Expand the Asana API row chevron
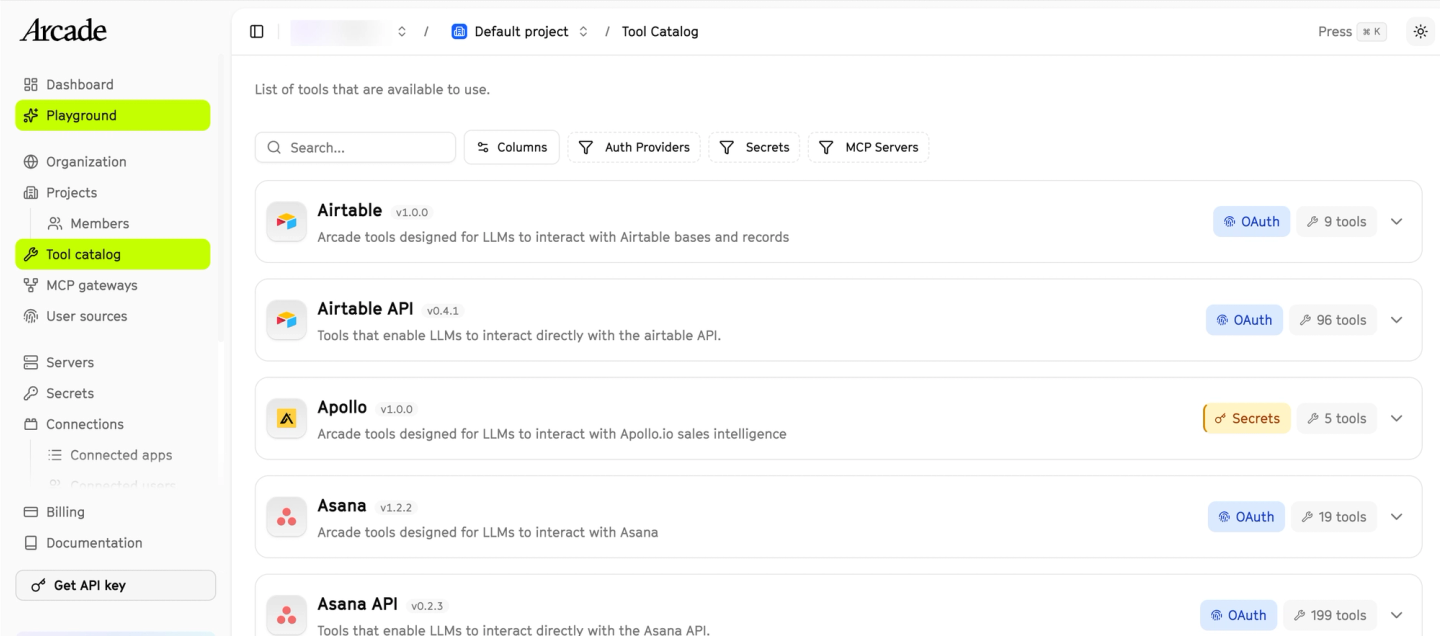Image resolution: width=1440 pixels, height=636 pixels. coord(1397,615)
